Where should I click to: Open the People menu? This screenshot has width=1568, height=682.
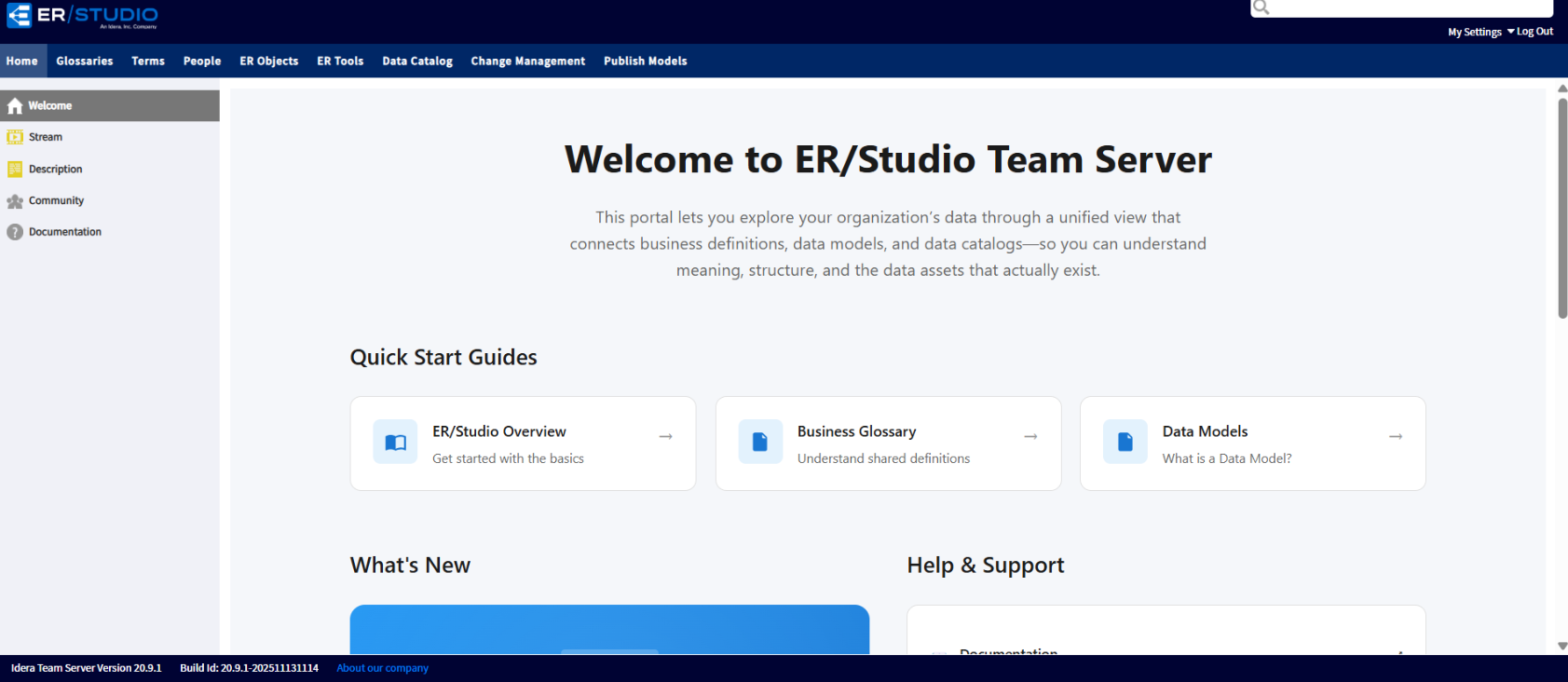tap(202, 61)
